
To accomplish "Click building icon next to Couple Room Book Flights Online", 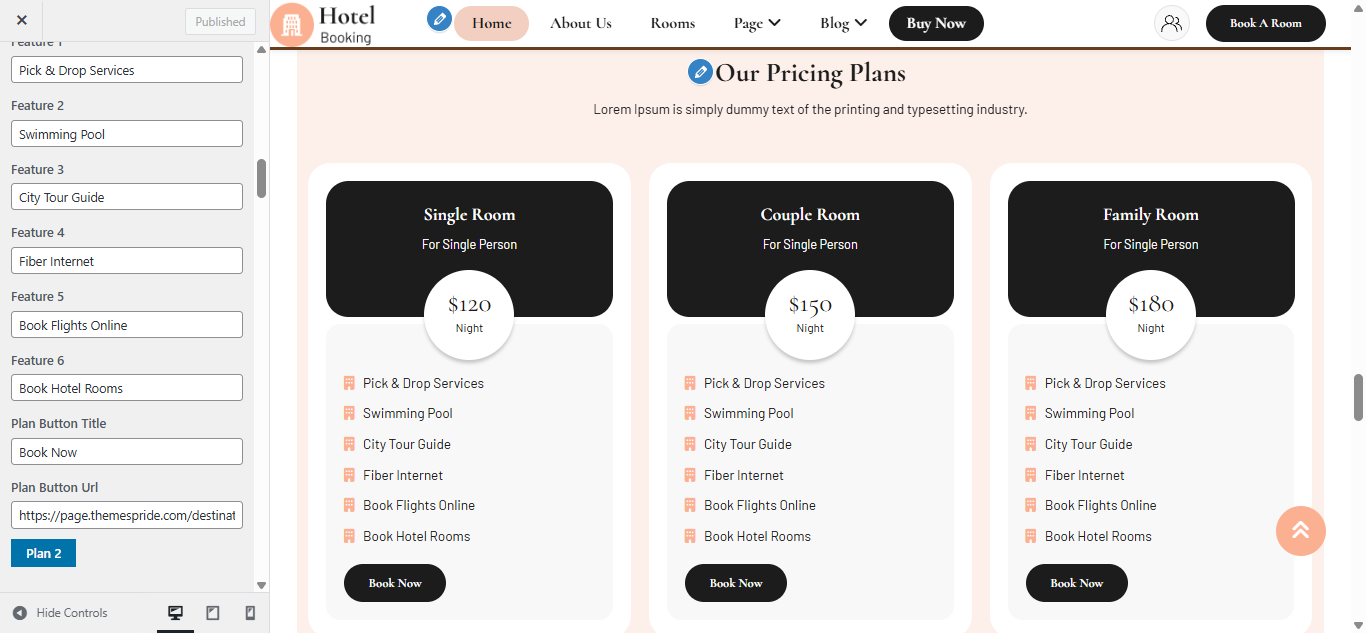I will tap(690, 505).
